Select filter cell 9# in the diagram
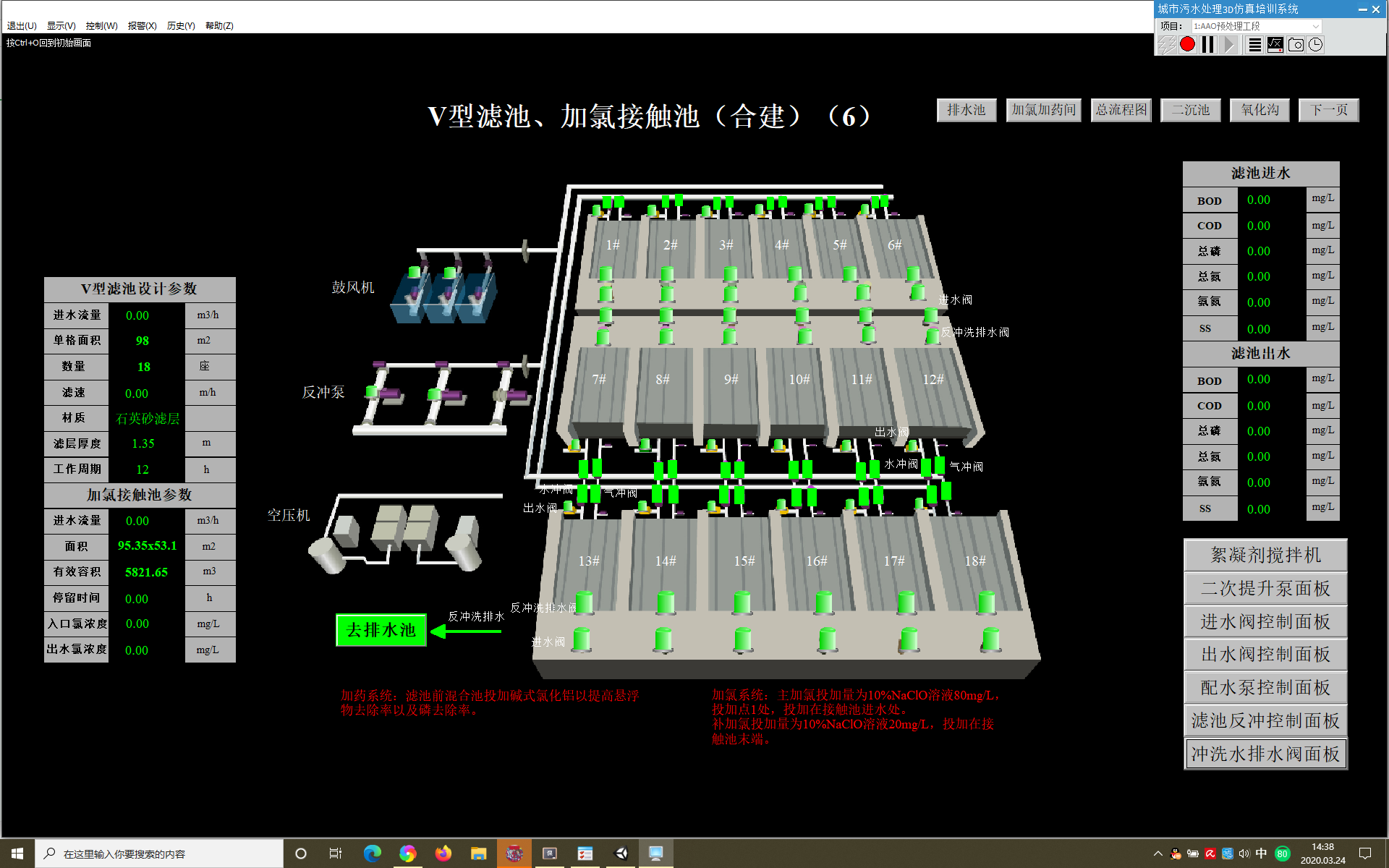Viewport: 1389px width, 868px height. 731,380
